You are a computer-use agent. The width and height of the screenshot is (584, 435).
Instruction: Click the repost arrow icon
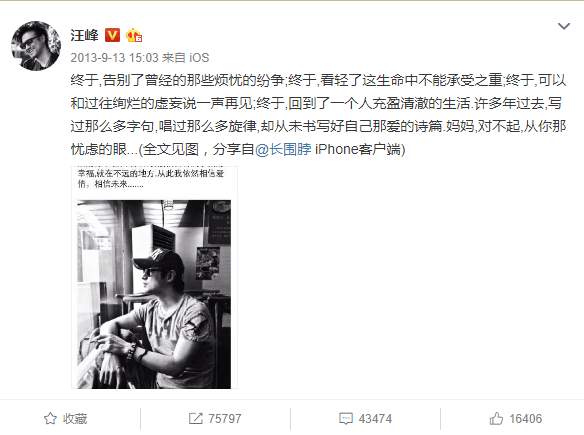click(195, 419)
